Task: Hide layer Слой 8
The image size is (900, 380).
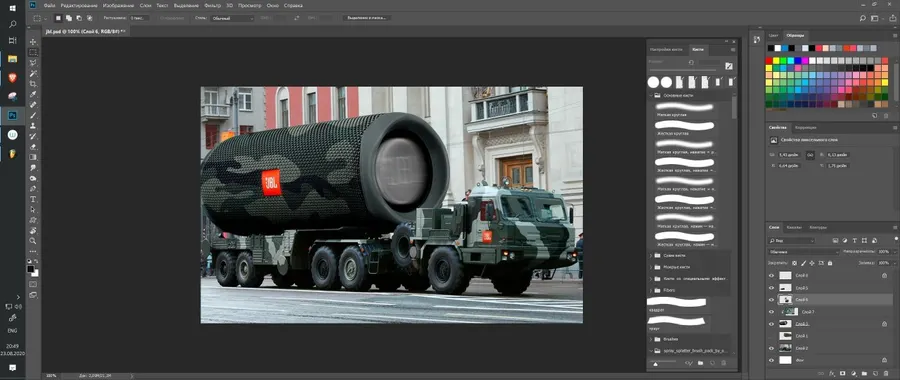Action: pos(771,276)
